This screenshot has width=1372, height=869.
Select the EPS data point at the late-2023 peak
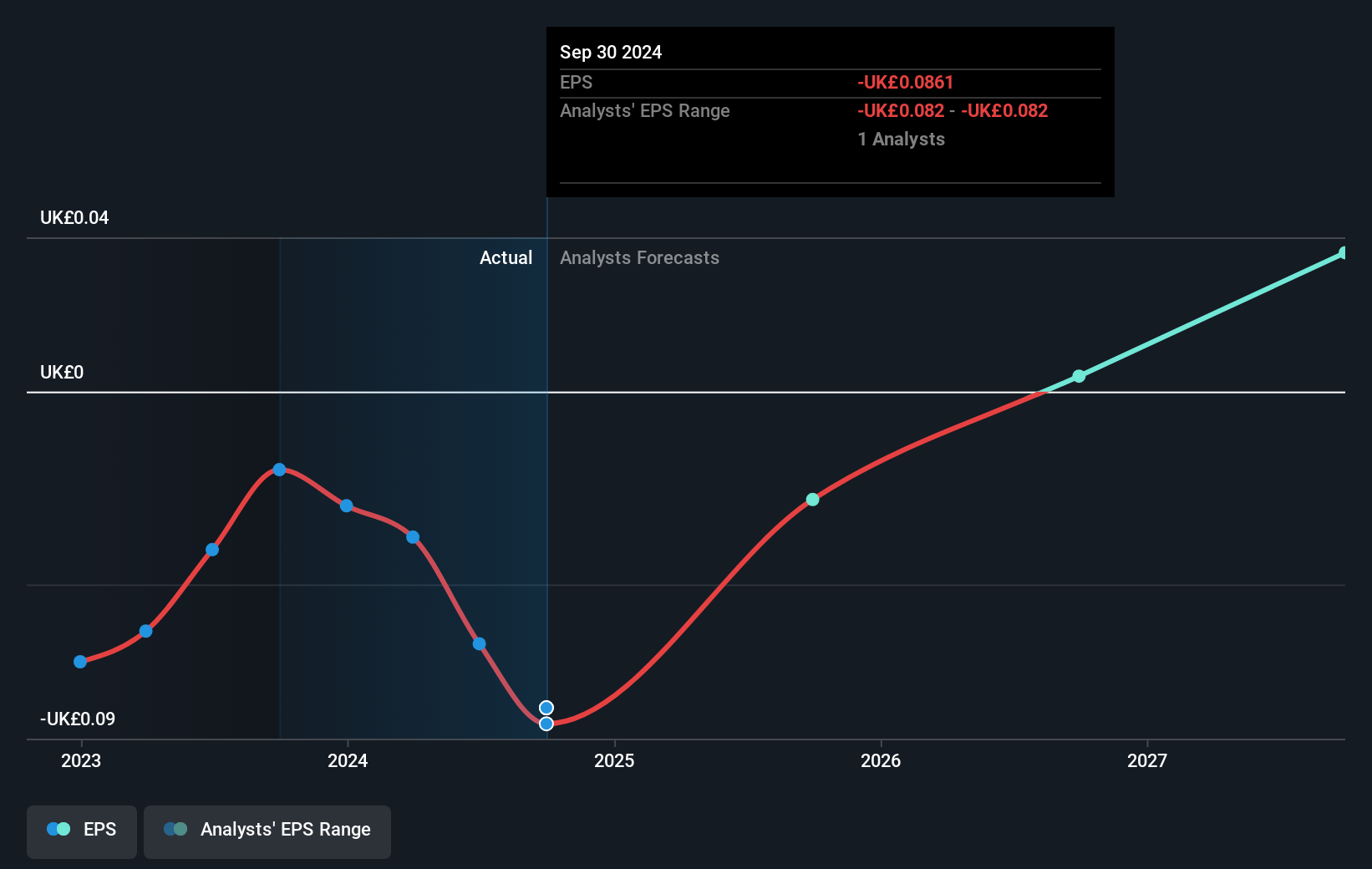tap(279, 470)
